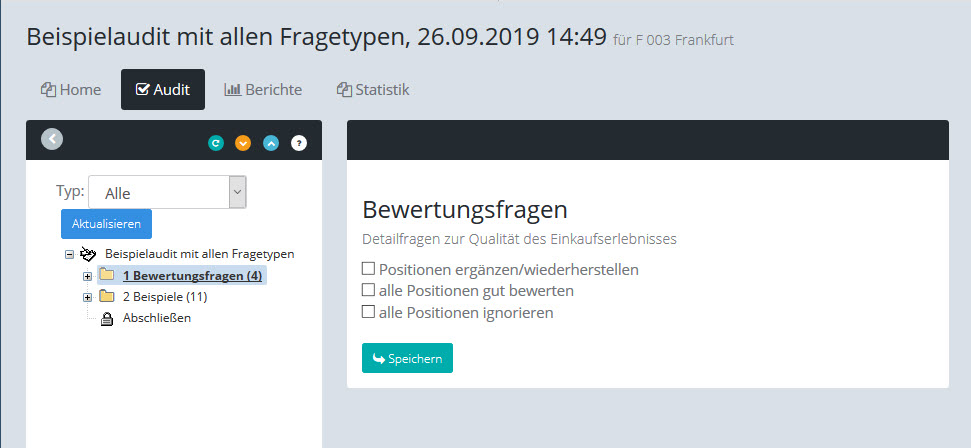Click the lock icon beside Abschließen
The image size is (971, 448).
coord(107,319)
